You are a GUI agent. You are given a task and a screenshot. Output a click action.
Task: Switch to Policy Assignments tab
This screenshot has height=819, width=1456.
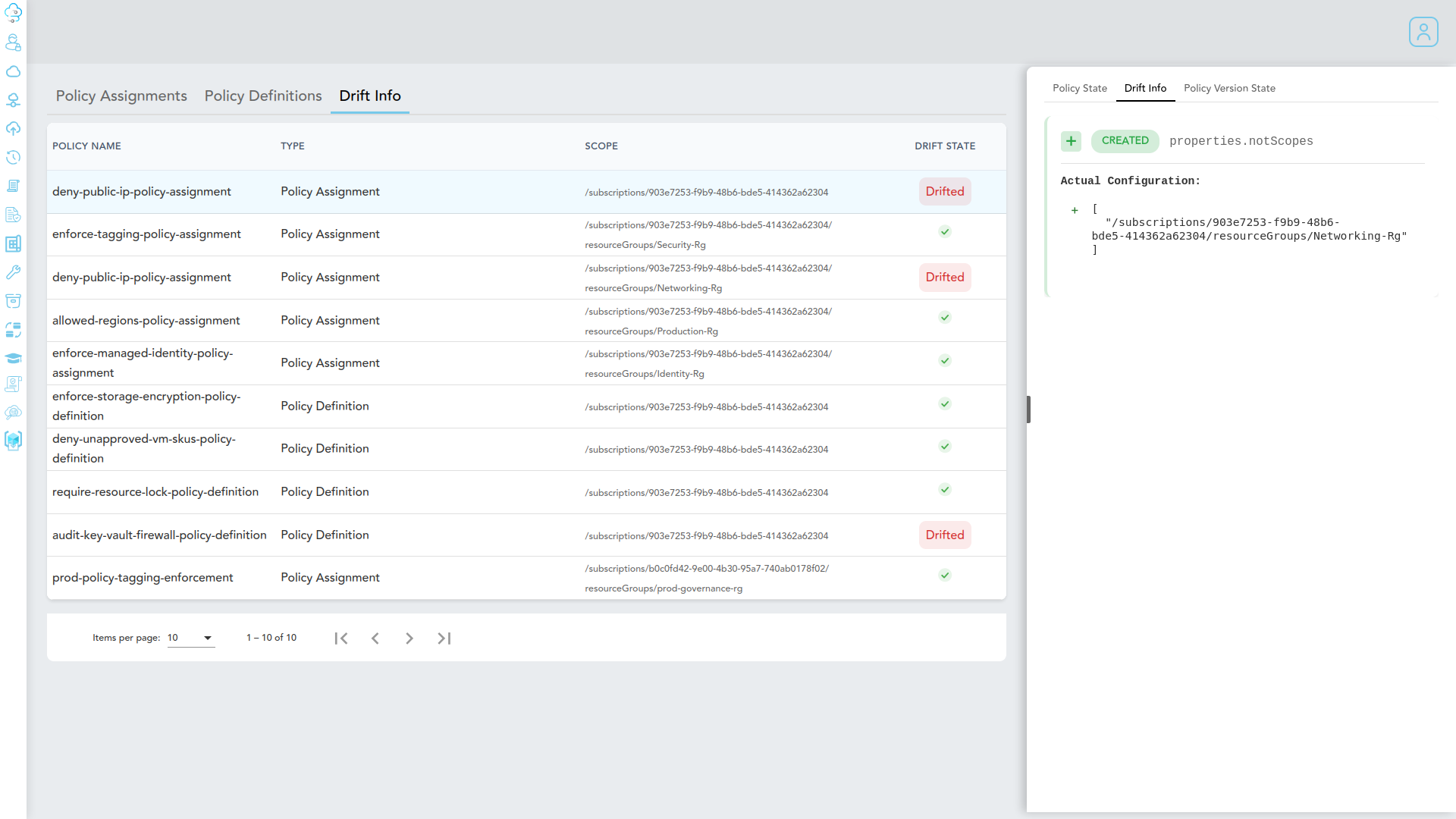click(121, 96)
